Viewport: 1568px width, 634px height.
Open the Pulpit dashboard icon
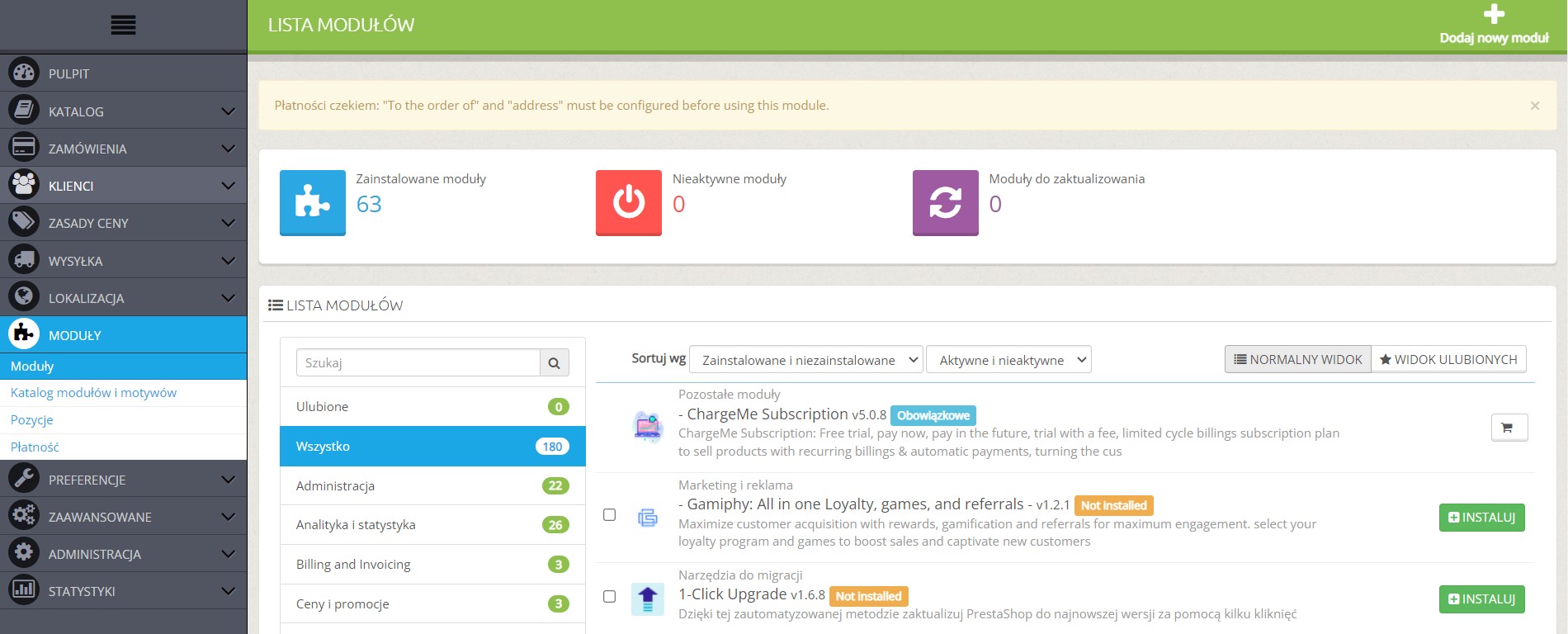(24, 73)
